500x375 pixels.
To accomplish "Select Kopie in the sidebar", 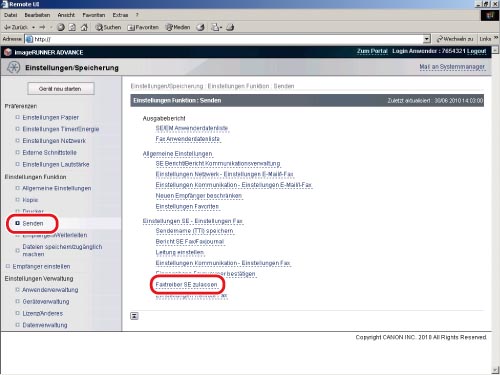I will 30,200.
